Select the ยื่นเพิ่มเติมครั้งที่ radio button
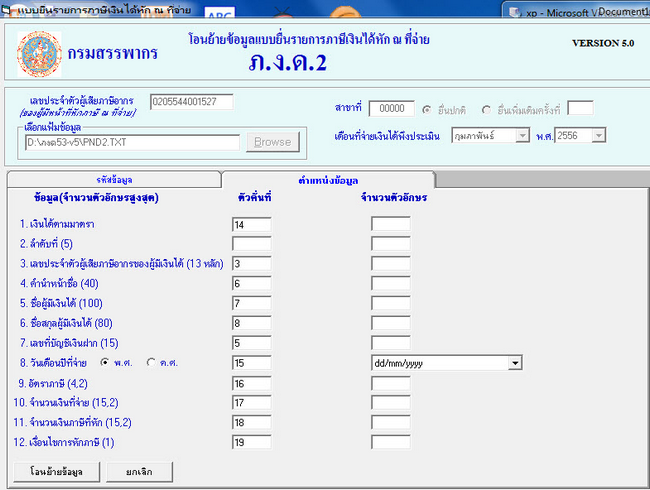 (486, 110)
